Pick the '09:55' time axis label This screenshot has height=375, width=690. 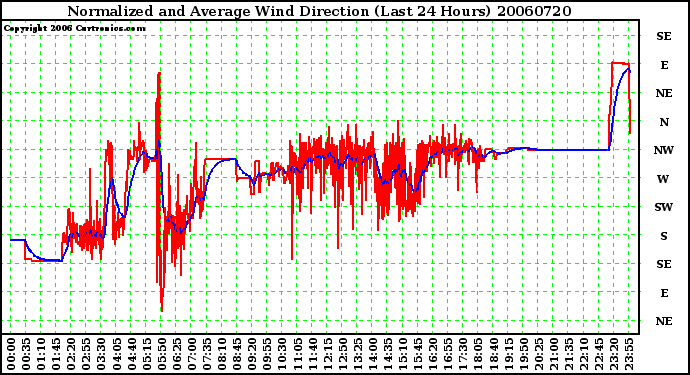[x=267, y=354]
